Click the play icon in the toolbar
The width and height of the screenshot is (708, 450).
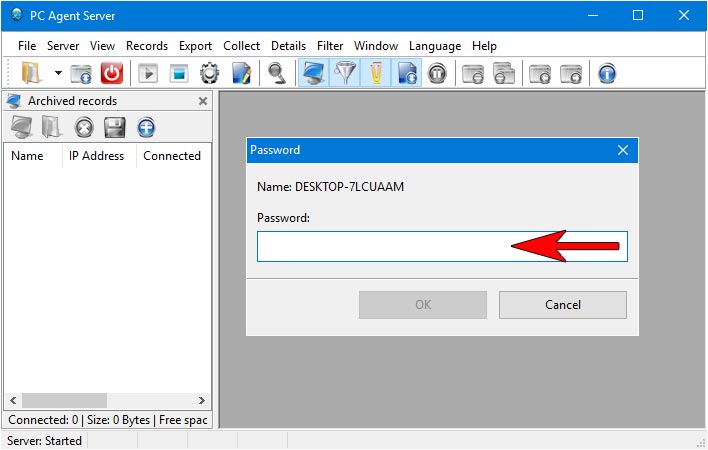[x=148, y=73]
